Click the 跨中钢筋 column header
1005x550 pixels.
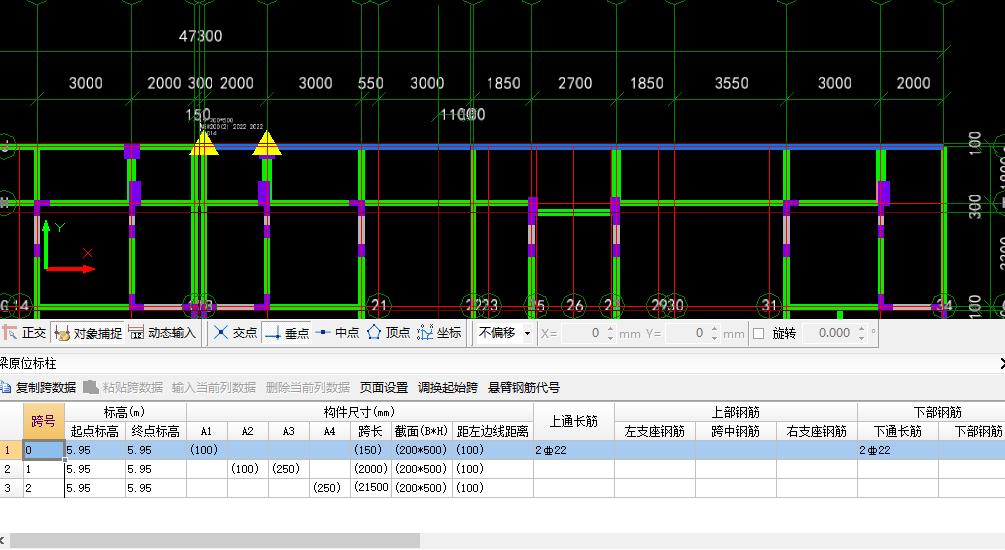pyautogui.click(x=736, y=431)
